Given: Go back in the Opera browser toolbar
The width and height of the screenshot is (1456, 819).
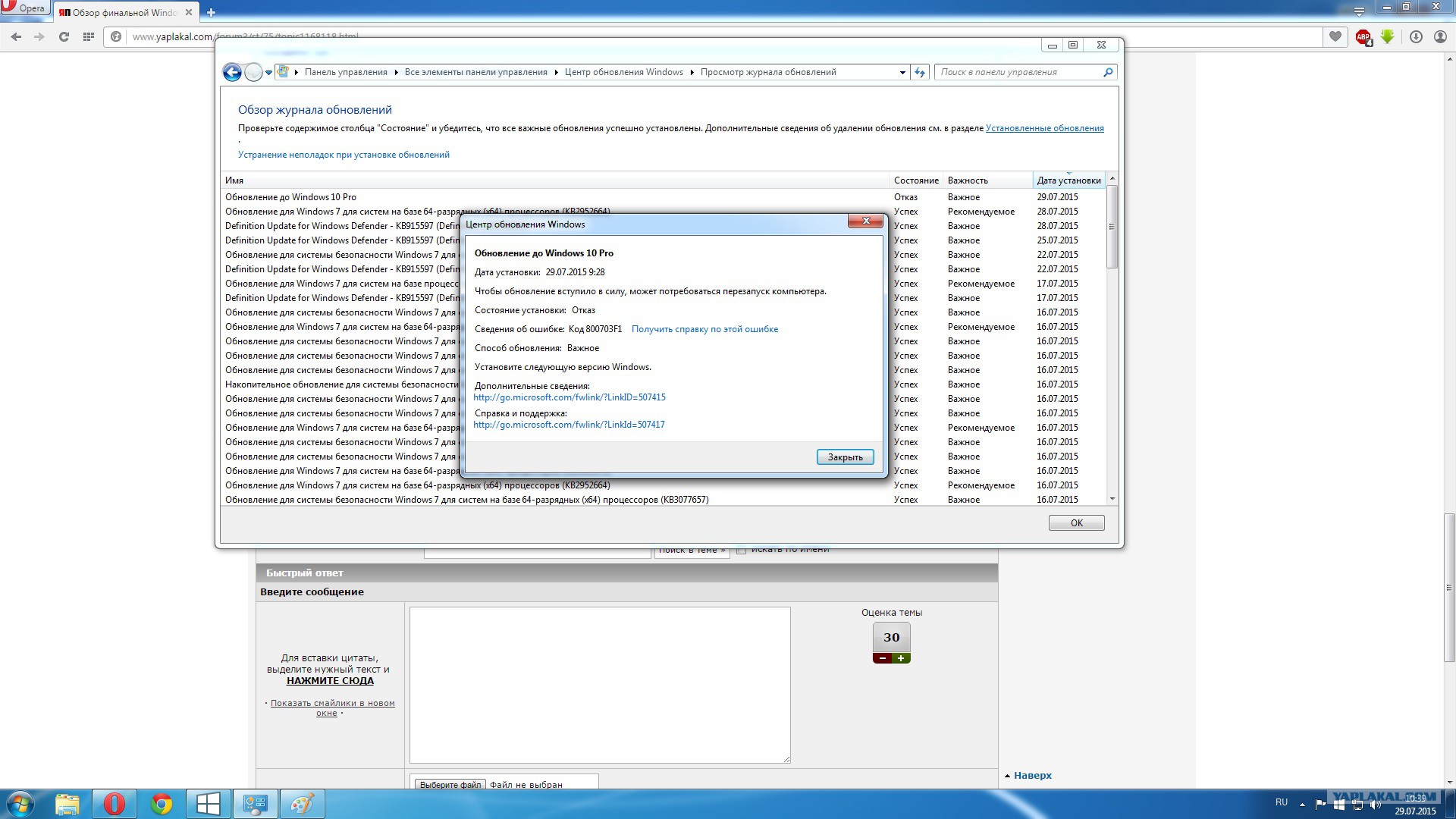Looking at the screenshot, I should [x=16, y=36].
